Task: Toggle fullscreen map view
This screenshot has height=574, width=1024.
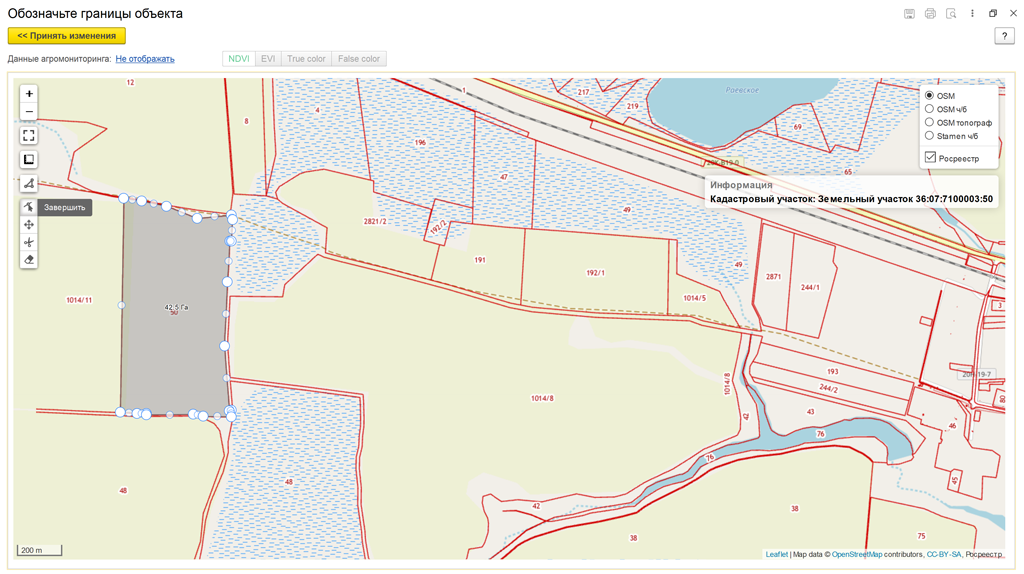Action: (29, 135)
